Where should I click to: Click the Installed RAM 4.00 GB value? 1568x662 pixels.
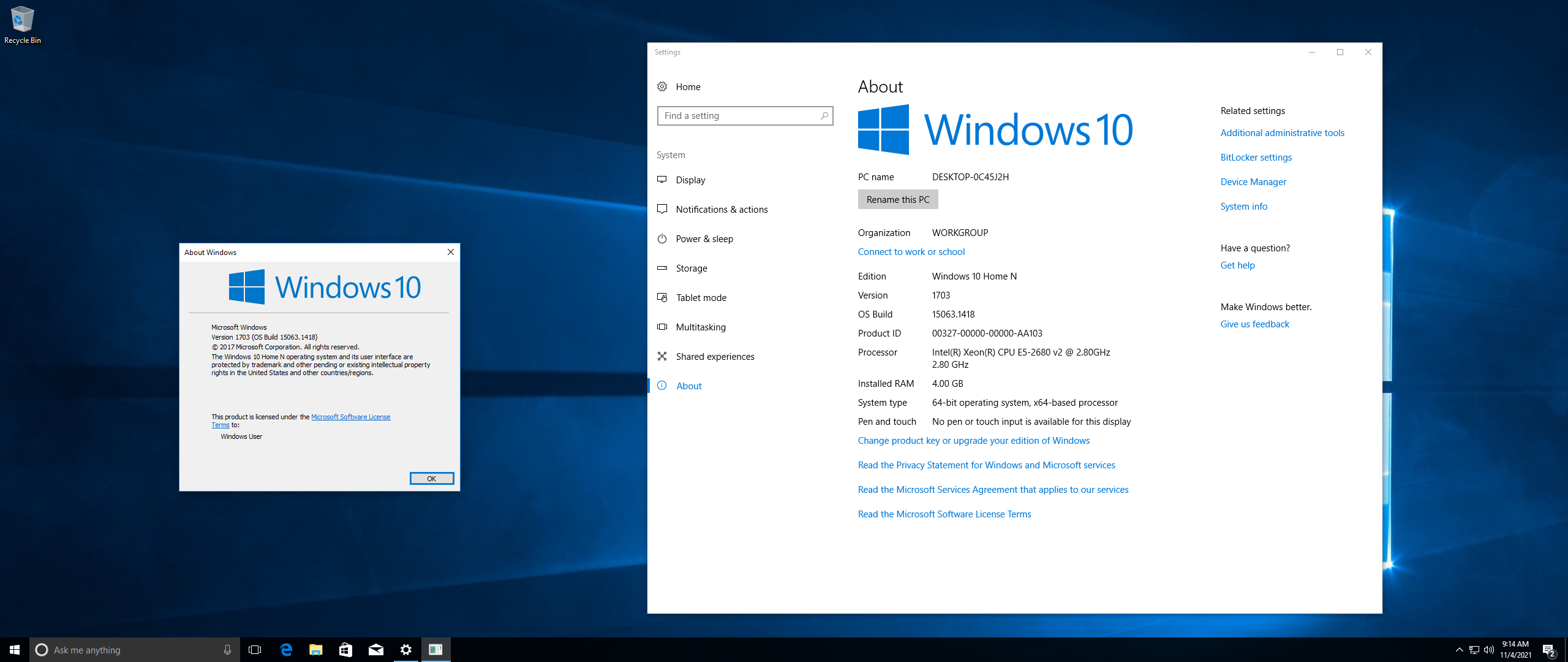pos(948,384)
